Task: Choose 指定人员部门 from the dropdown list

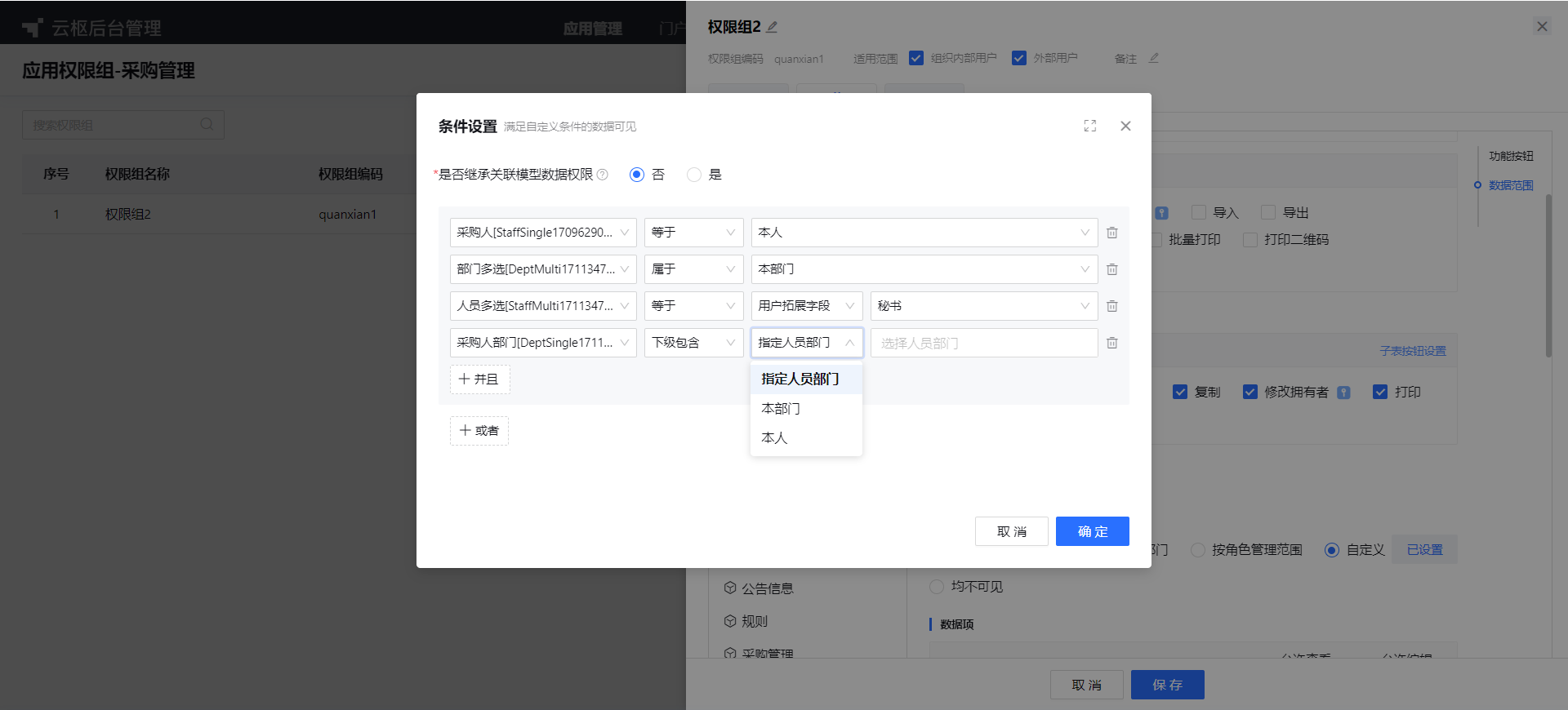Action: (x=806, y=379)
